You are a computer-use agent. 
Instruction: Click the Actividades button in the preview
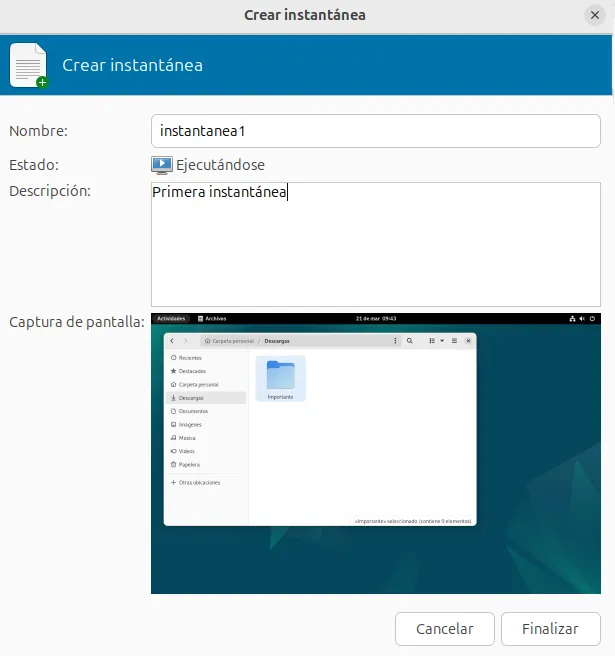172,318
